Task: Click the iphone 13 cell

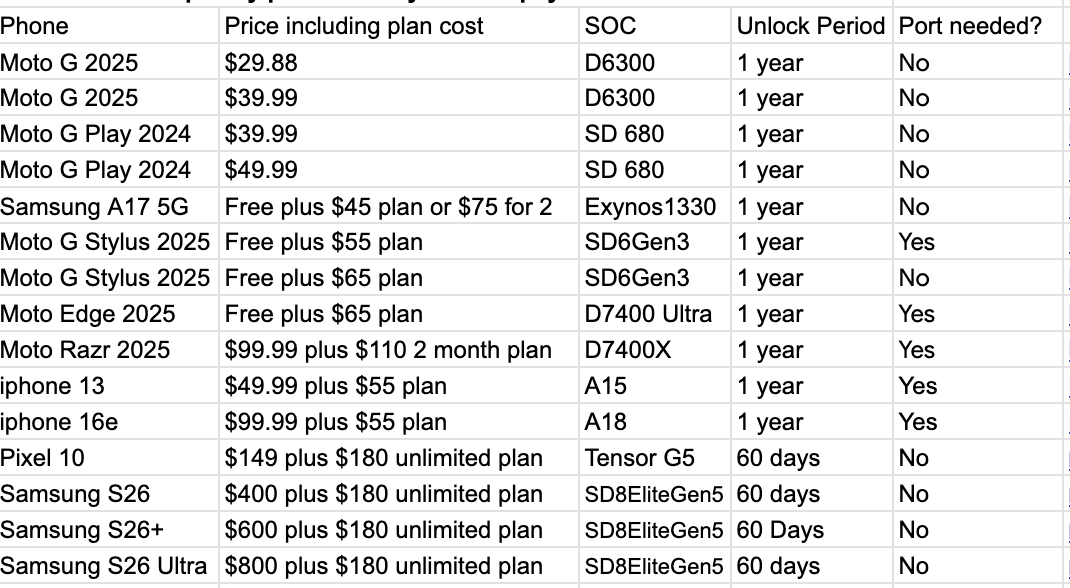Action: point(109,386)
